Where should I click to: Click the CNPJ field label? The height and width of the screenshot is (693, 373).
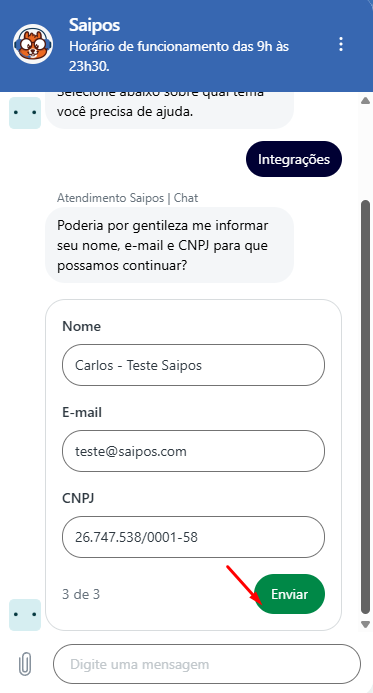pos(78,498)
